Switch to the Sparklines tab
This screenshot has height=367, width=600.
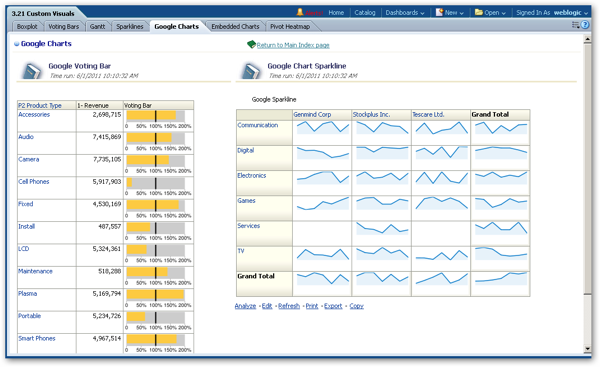(130, 26)
